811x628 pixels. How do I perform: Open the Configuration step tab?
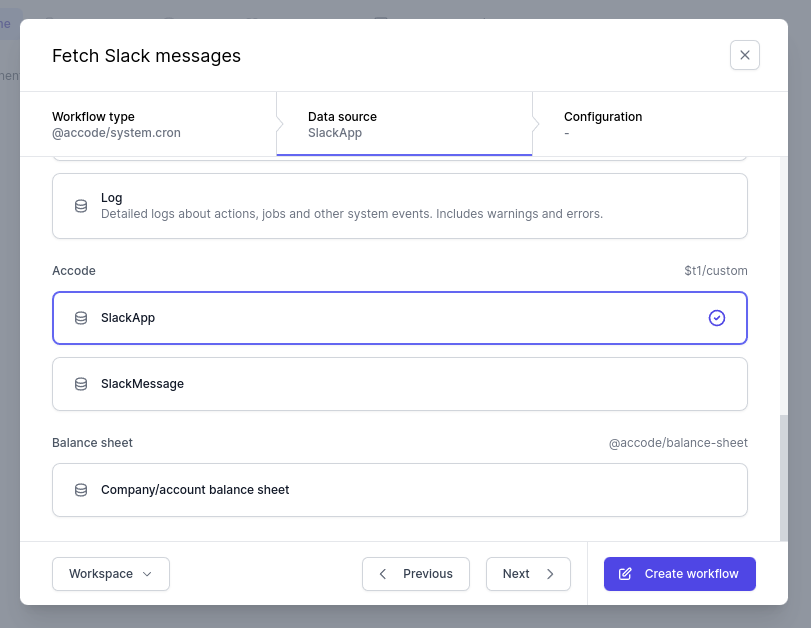click(660, 124)
